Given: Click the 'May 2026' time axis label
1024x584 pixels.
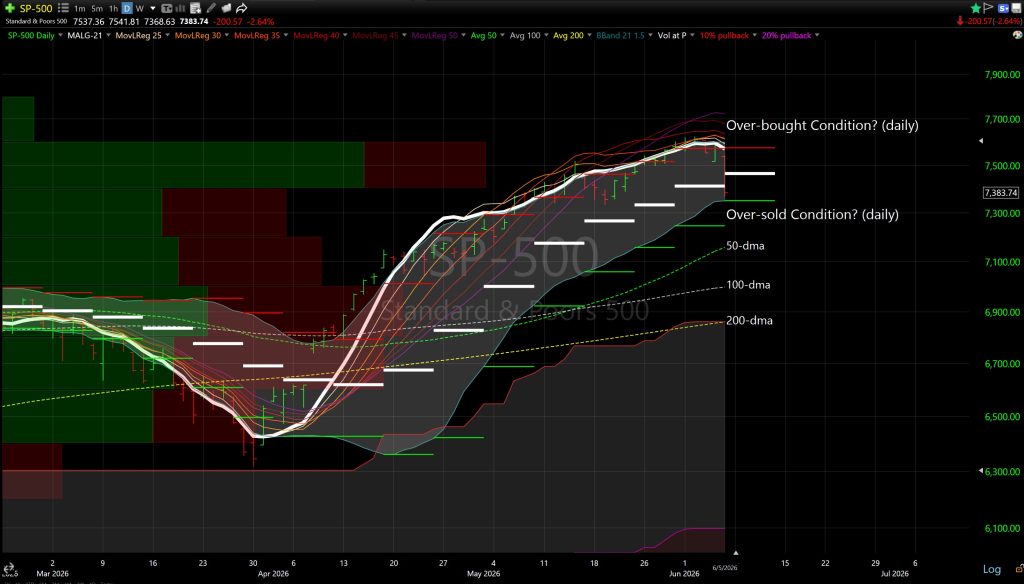Looking at the screenshot, I should [483, 574].
